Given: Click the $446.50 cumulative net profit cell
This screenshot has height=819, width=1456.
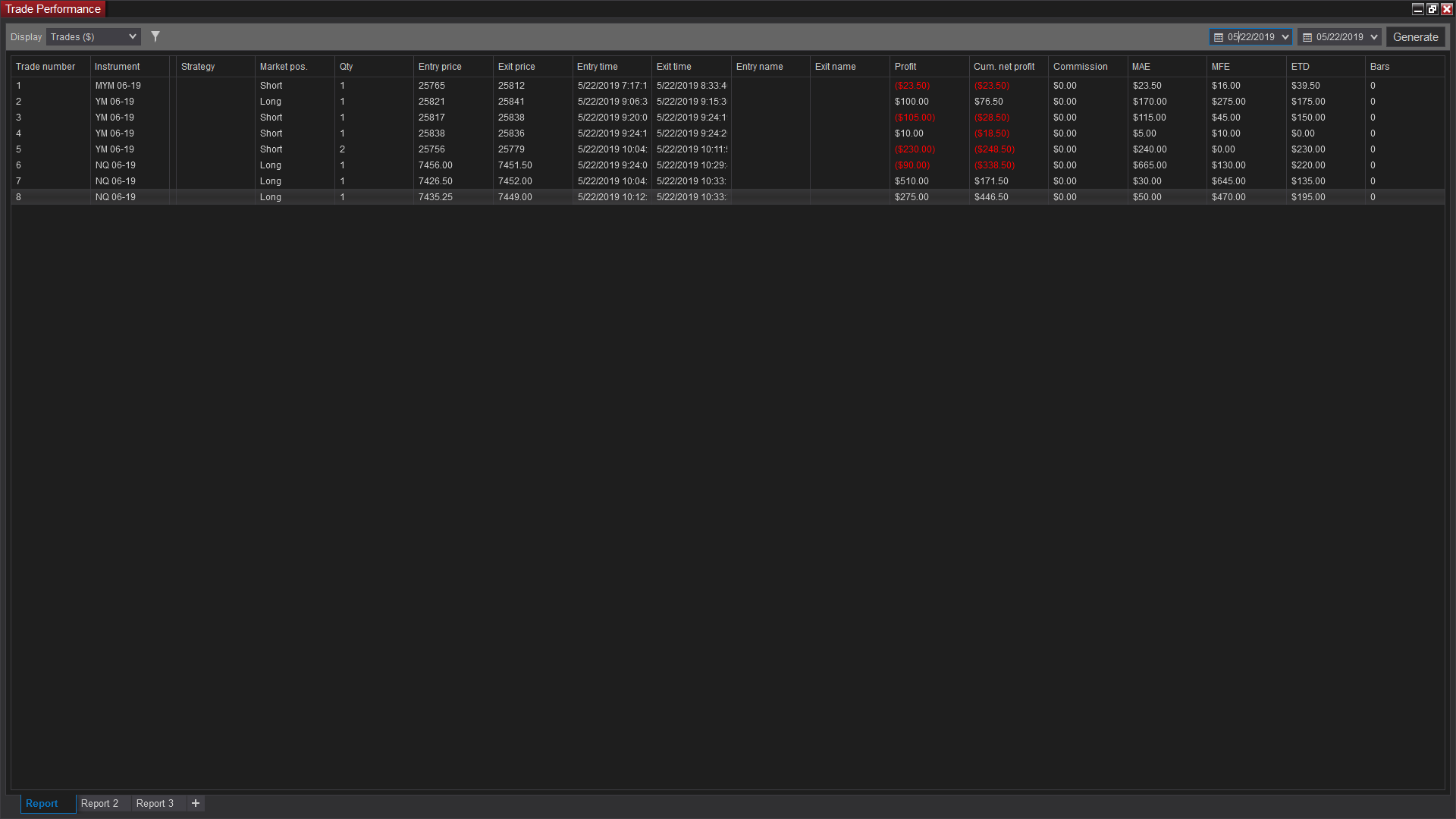Looking at the screenshot, I should point(1009,197).
